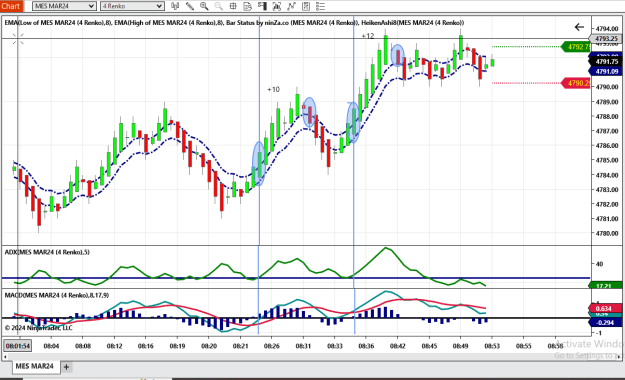The height and width of the screenshot is (380, 625).
Task: Select the EMA/HeikenAshi8 indicator title line
Action: (234, 23)
